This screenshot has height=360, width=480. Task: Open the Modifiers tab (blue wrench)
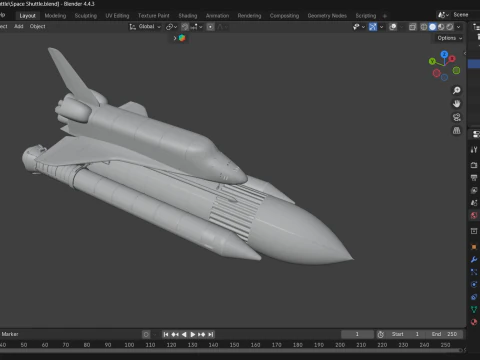[x=474, y=260]
